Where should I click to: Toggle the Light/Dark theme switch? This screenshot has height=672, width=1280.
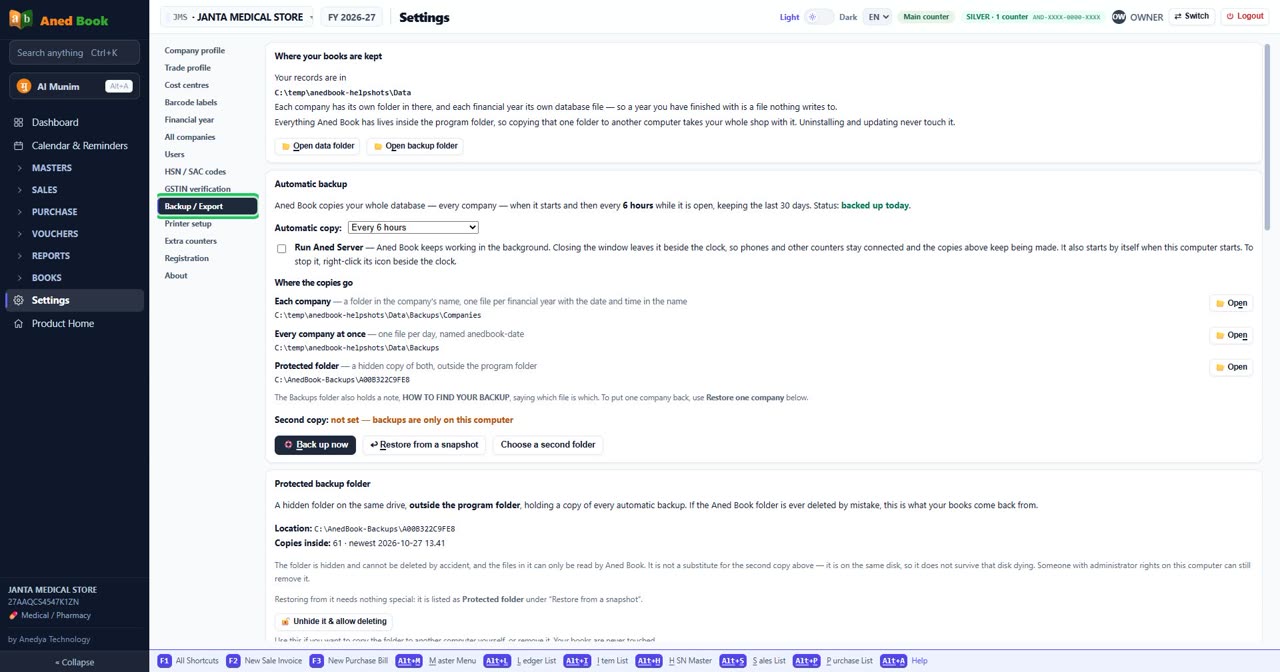(819, 17)
